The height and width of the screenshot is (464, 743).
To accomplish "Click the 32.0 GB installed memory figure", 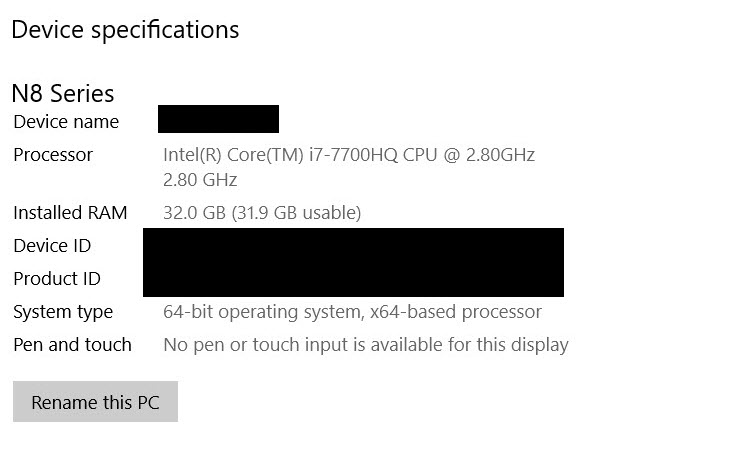I will pos(194,213).
